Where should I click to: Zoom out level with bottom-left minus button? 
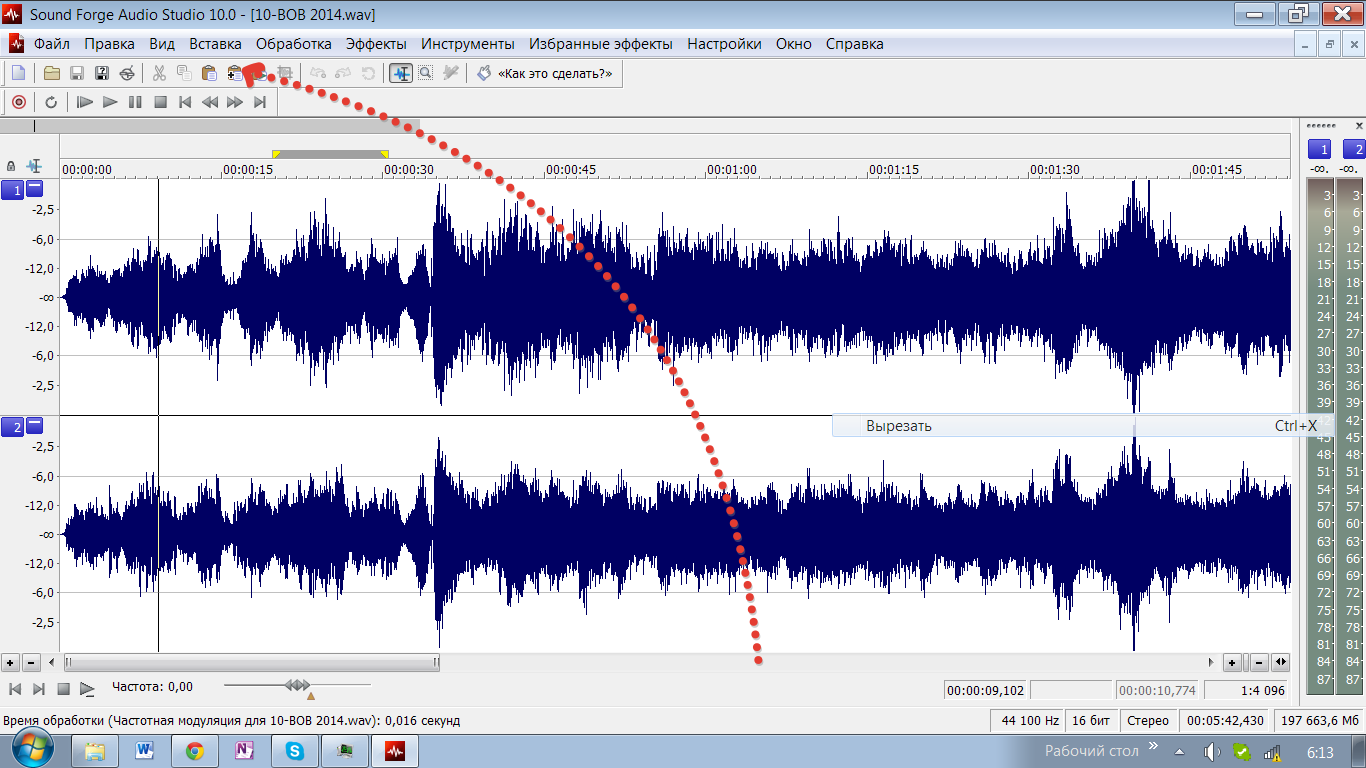click(31, 662)
